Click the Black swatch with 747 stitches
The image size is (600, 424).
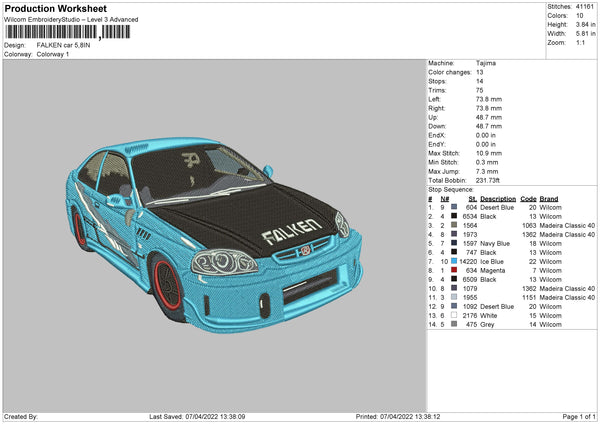pyautogui.click(x=454, y=252)
